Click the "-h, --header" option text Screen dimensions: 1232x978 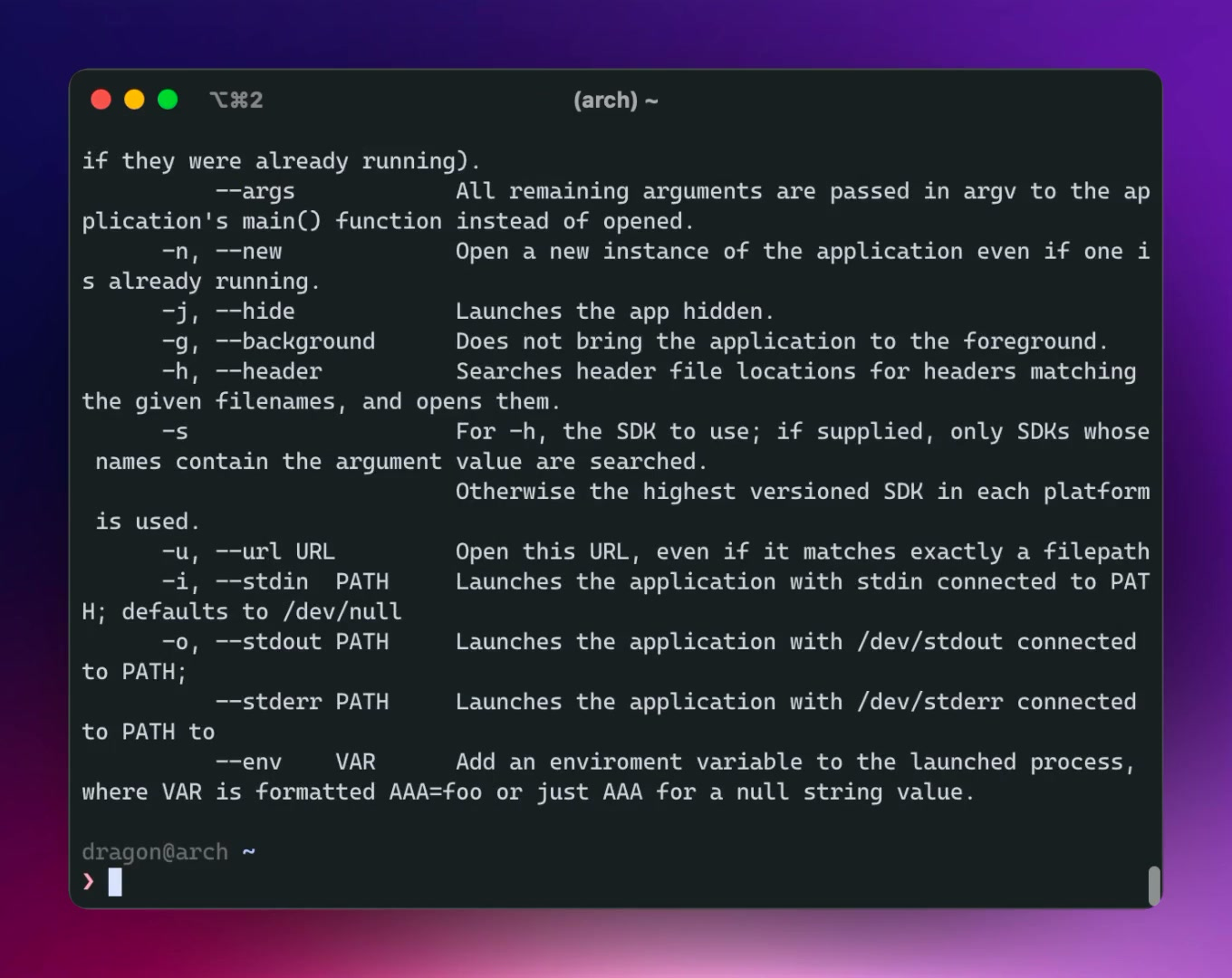coord(242,371)
